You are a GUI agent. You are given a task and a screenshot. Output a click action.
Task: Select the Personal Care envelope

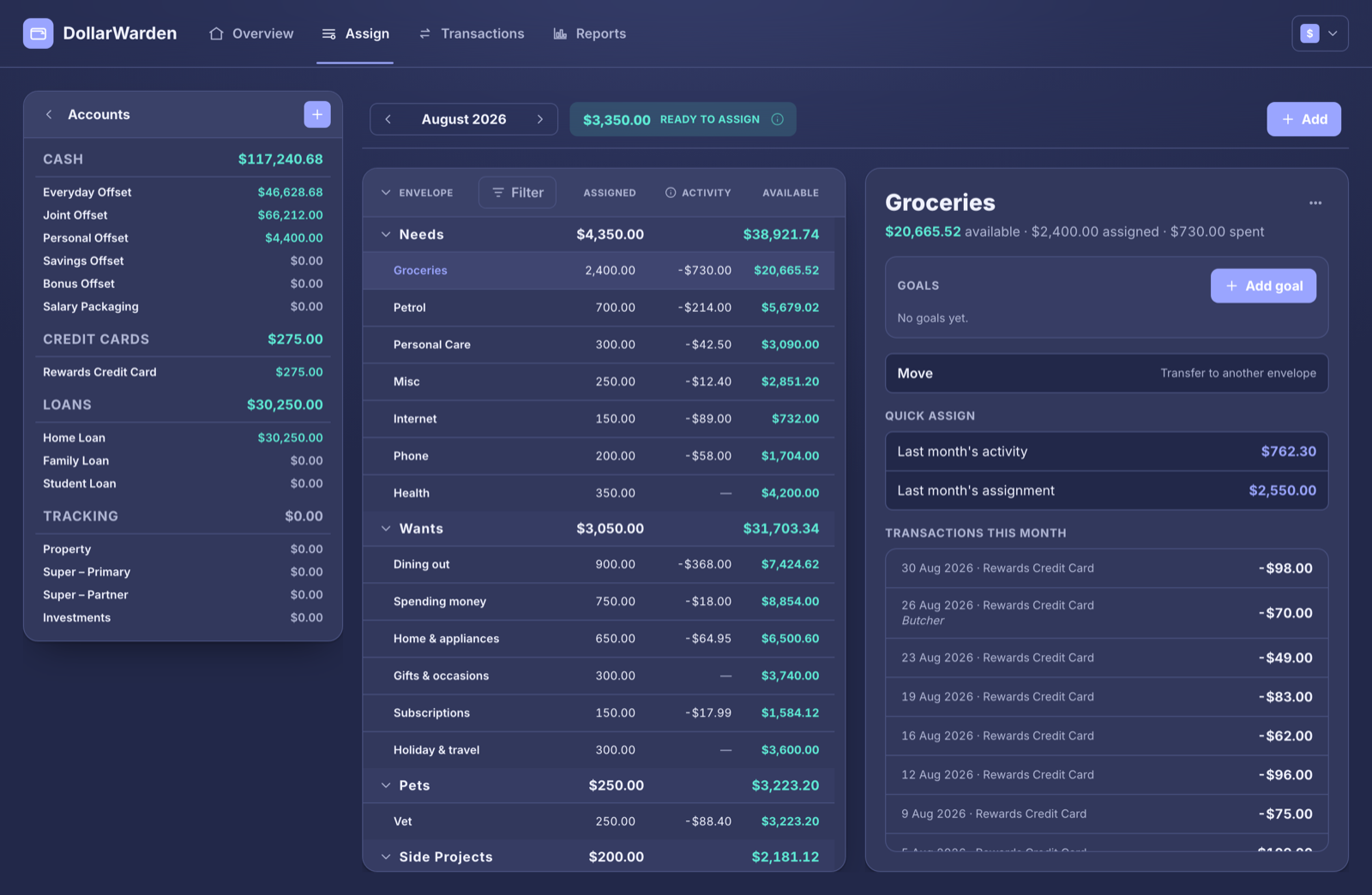(x=599, y=345)
